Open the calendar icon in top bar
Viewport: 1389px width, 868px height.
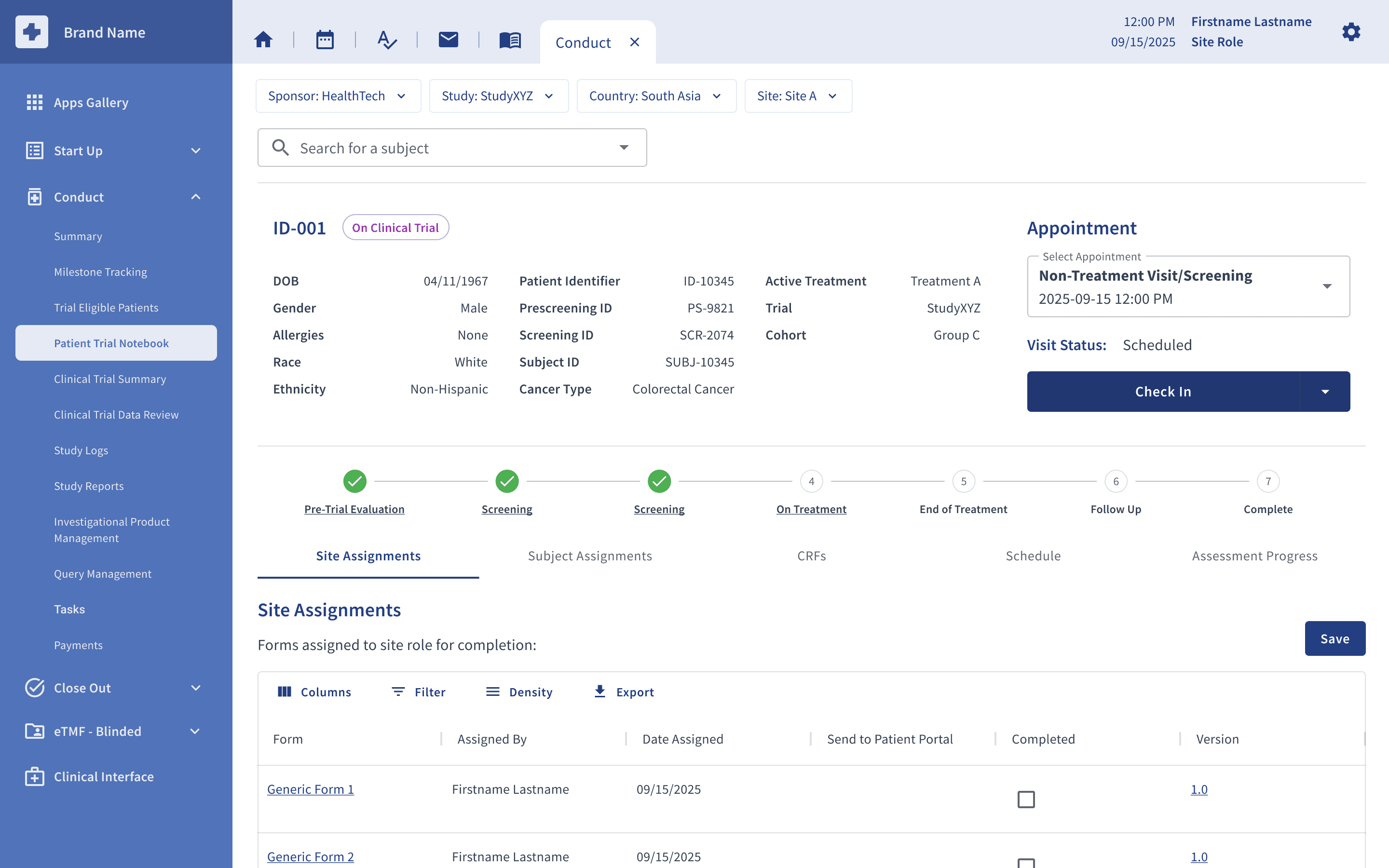[325, 40]
